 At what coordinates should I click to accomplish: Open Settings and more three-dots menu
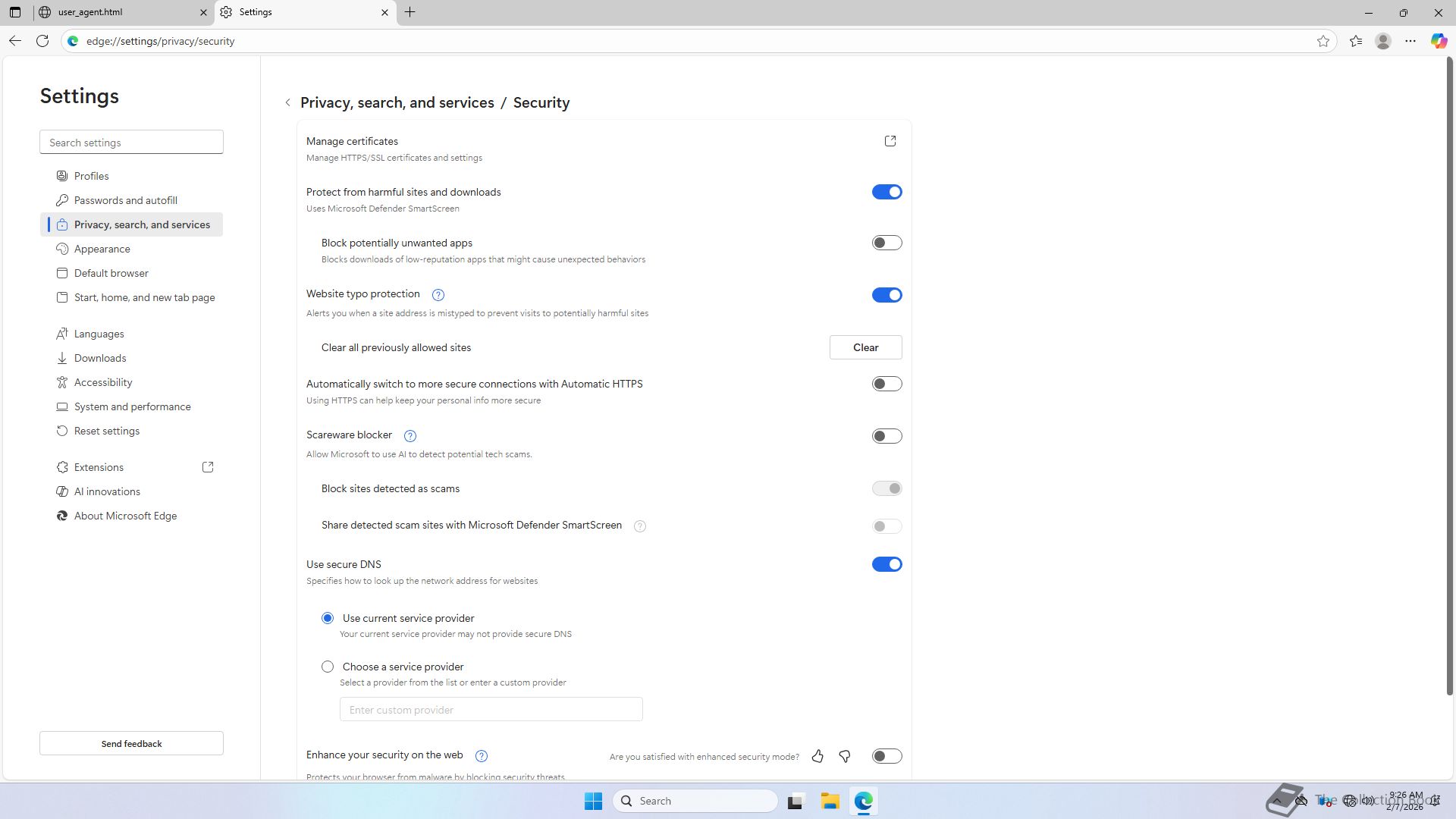pyautogui.click(x=1410, y=41)
